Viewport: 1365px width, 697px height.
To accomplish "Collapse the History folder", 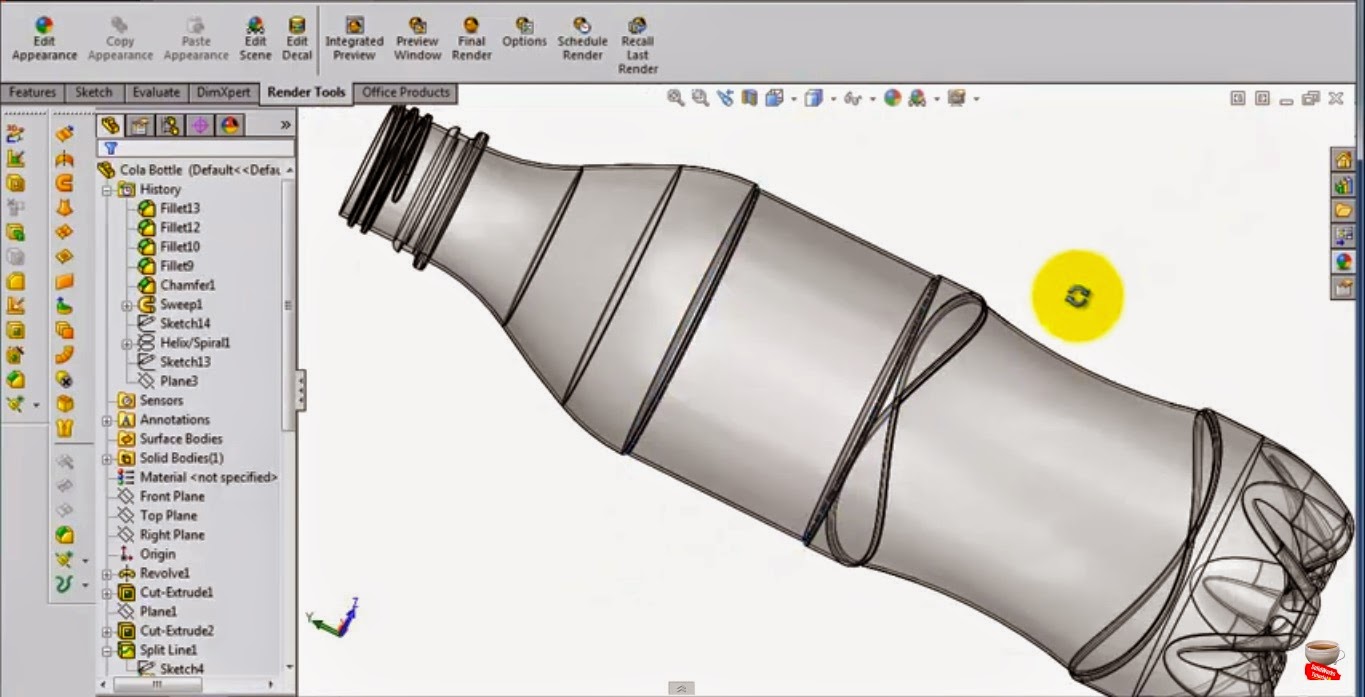I will tap(104, 189).
